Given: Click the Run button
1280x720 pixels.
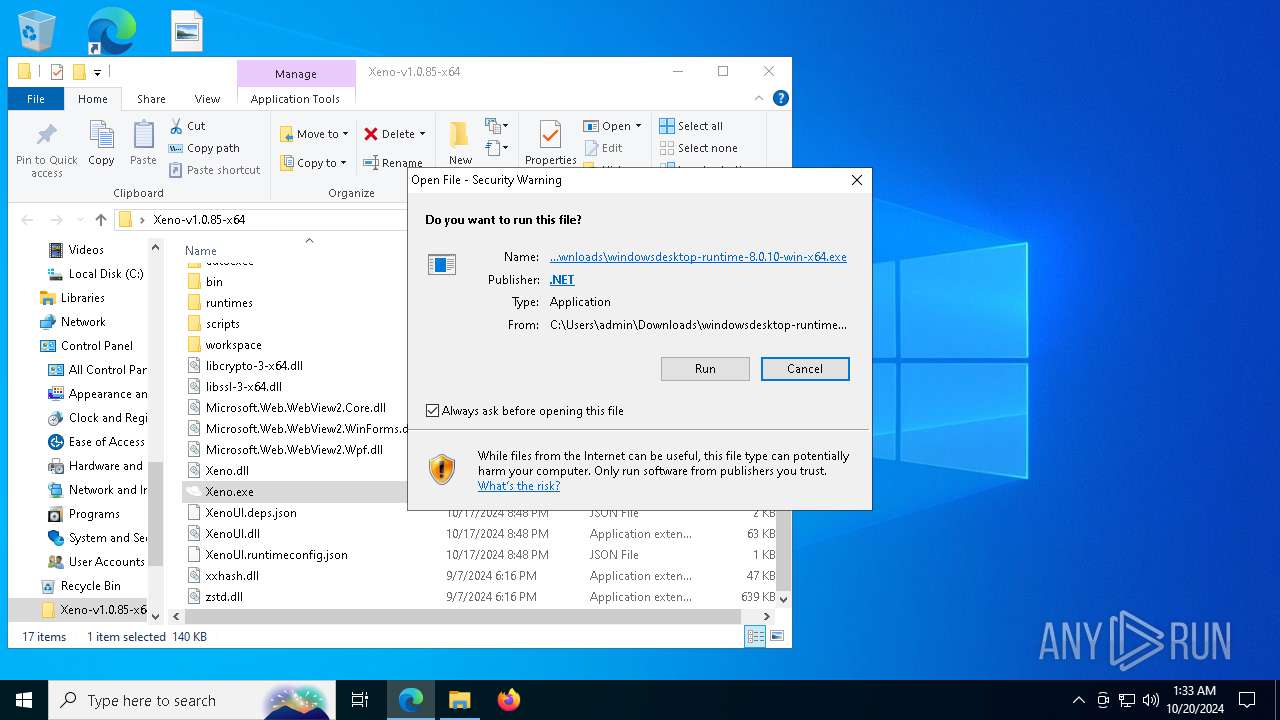Looking at the screenshot, I should coord(705,369).
